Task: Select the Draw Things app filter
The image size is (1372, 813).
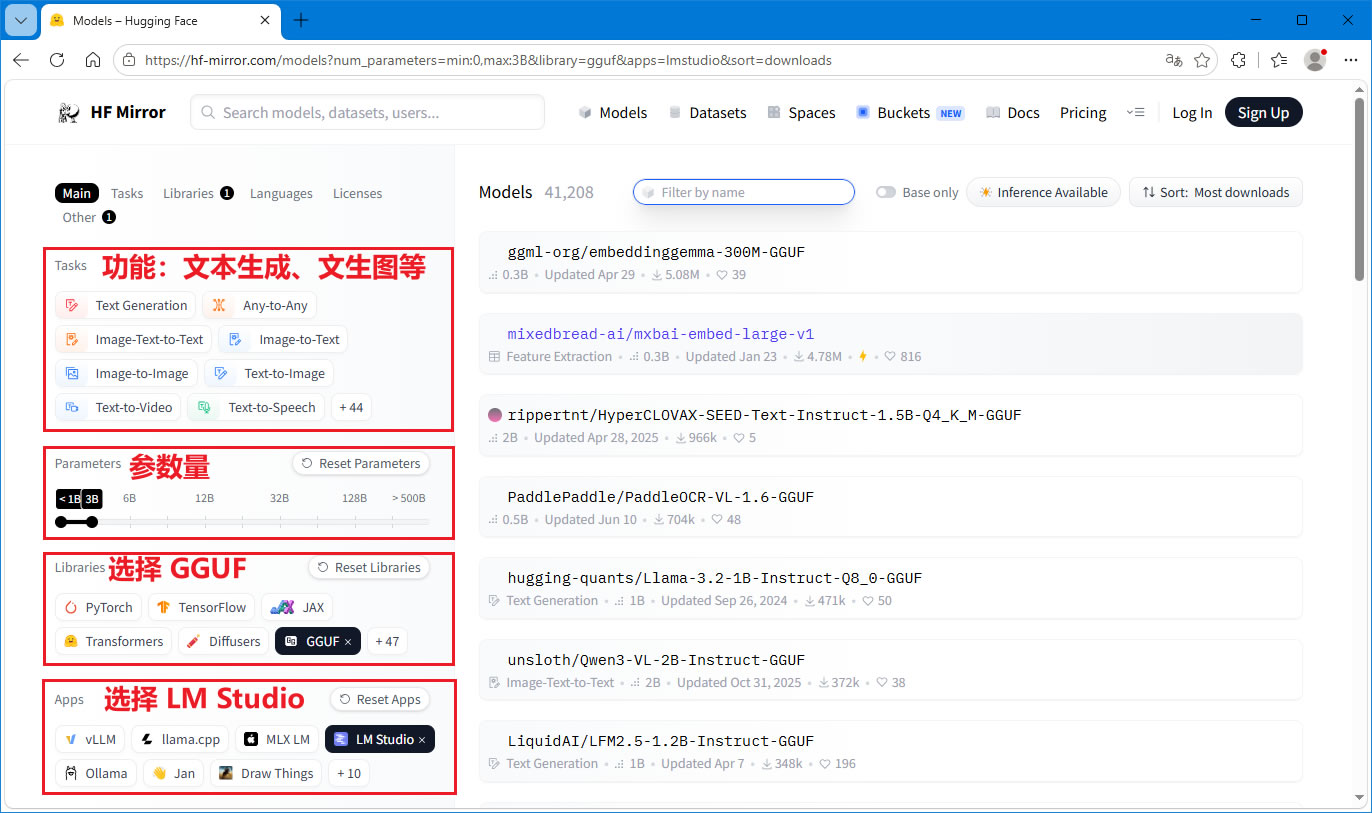Action: (x=266, y=774)
